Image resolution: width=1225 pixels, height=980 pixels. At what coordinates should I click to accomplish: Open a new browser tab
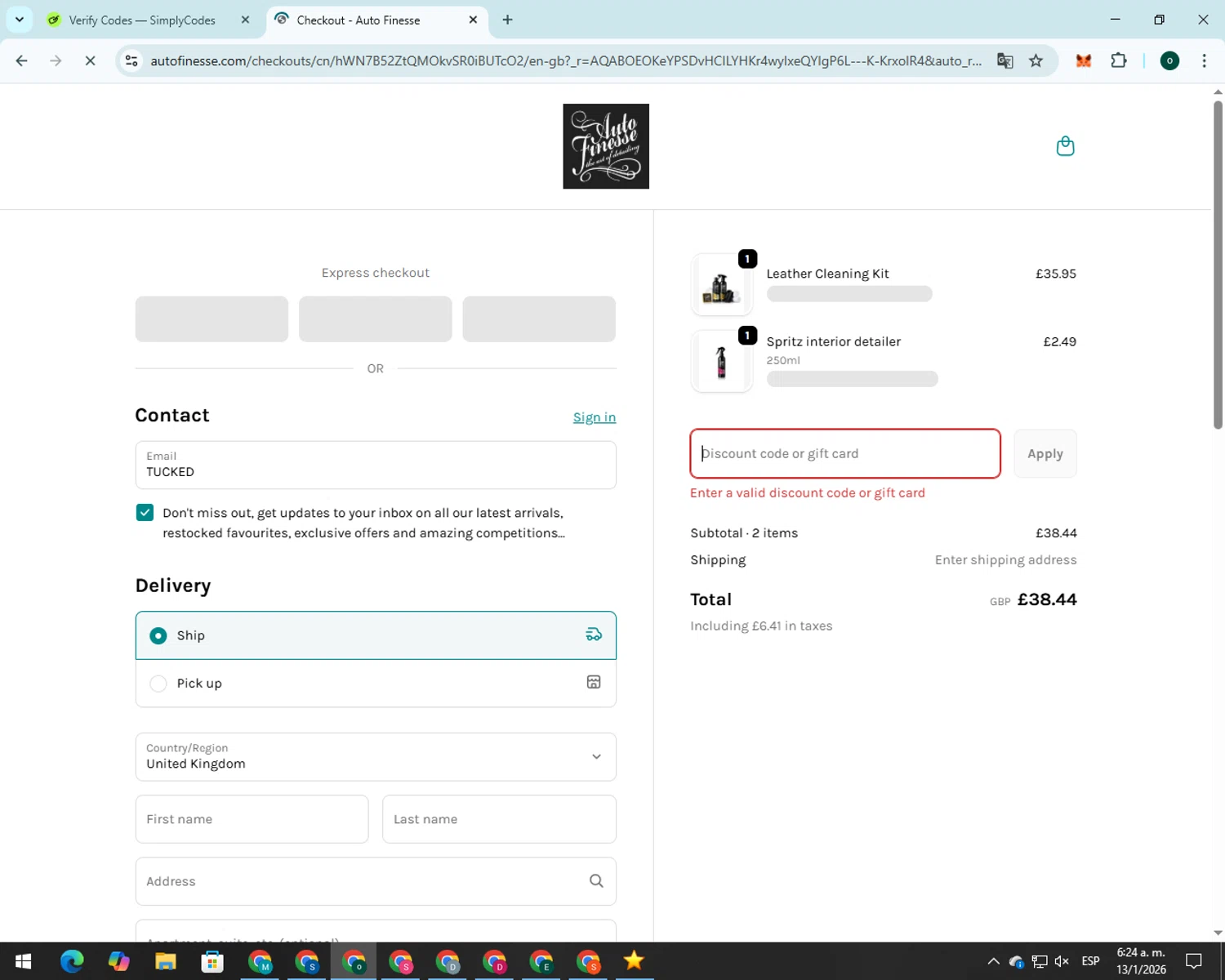[x=507, y=20]
